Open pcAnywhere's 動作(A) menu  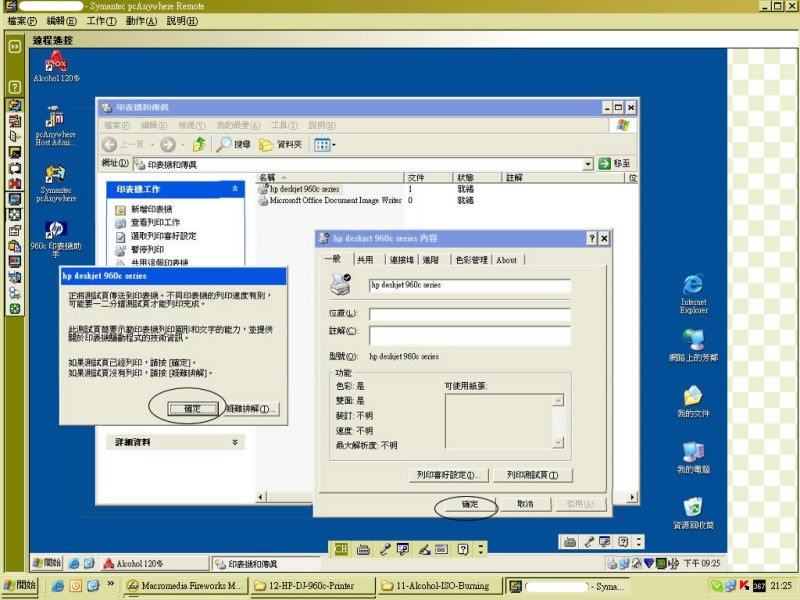pos(141,21)
